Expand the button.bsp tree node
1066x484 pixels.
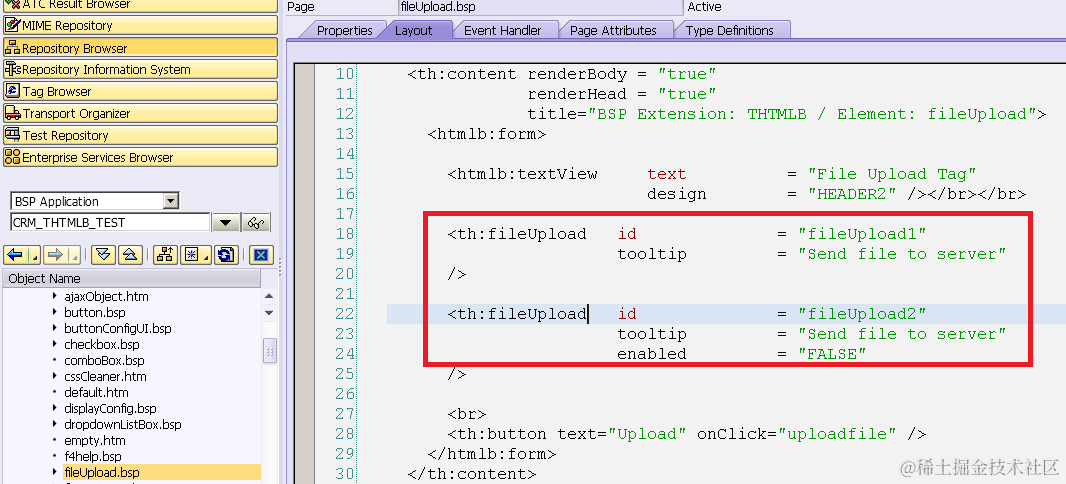click(x=55, y=313)
